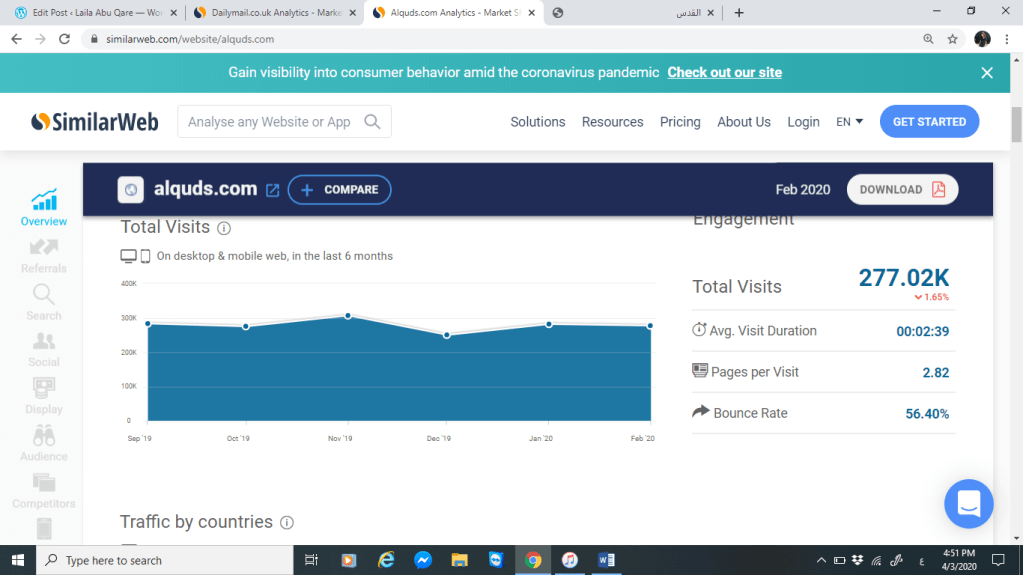Click the COMPARE button
The height and width of the screenshot is (575, 1023).
[x=339, y=190]
